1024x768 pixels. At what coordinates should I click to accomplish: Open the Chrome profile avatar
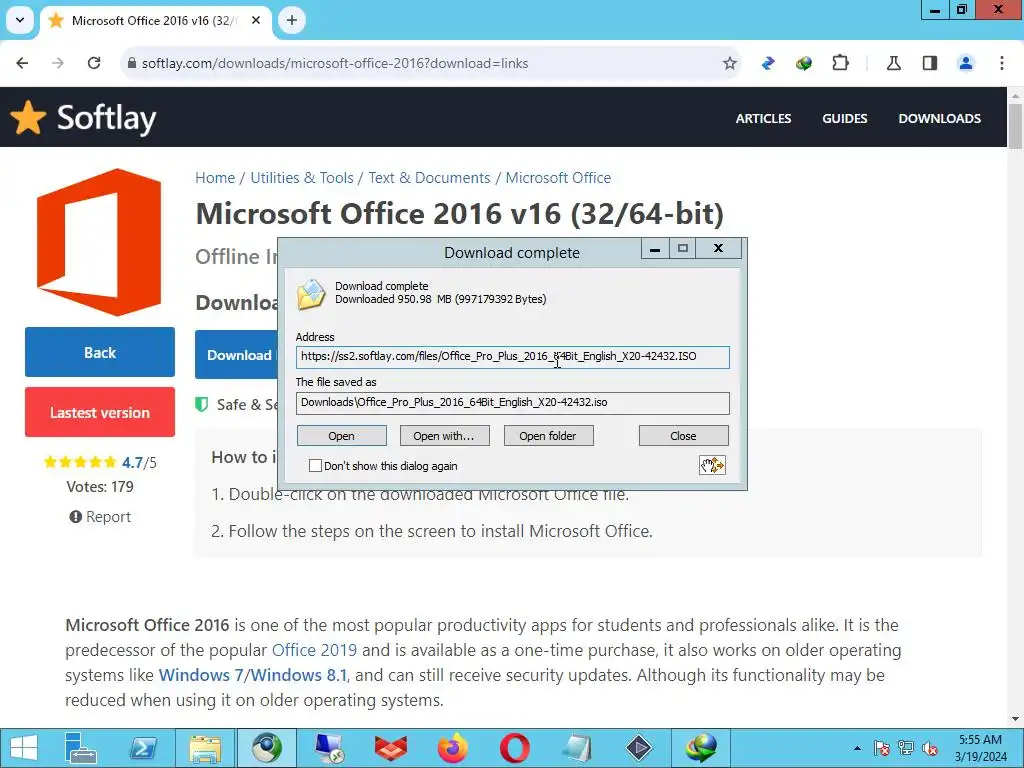[x=965, y=63]
